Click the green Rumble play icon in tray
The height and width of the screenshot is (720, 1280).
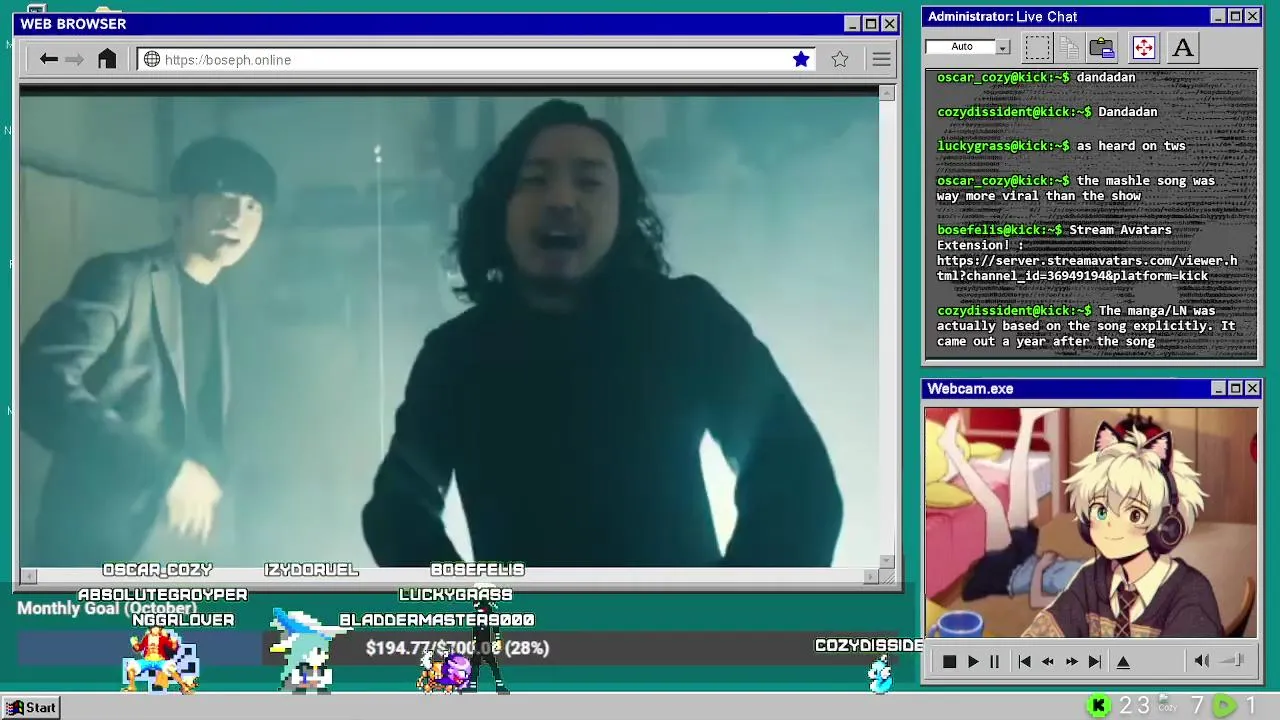pyautogui.click(x=1224, y=706)
